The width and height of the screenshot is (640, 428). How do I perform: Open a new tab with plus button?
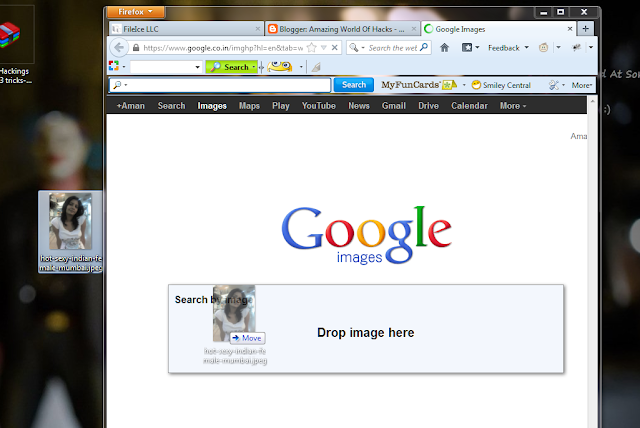[585, 29]
